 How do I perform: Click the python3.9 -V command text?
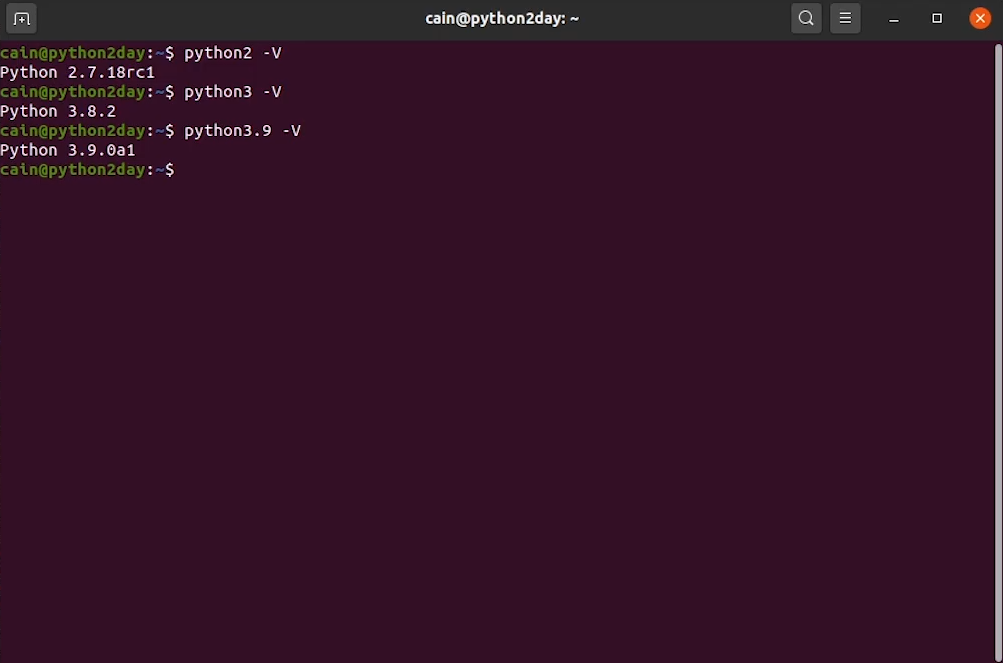(x=240, y=130)
